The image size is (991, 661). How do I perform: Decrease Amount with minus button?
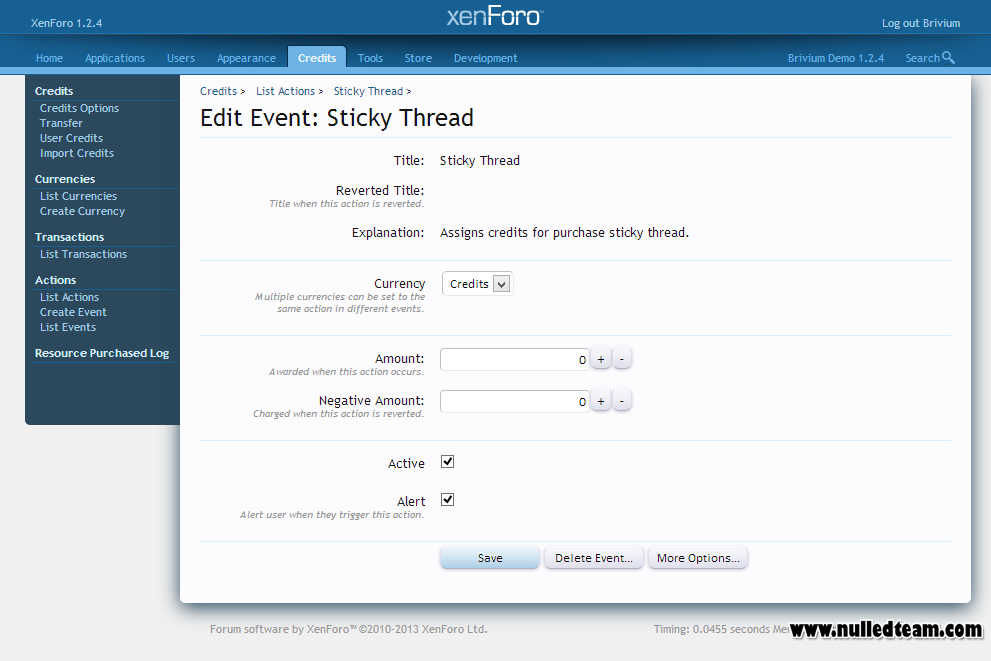tap(622, 359)
